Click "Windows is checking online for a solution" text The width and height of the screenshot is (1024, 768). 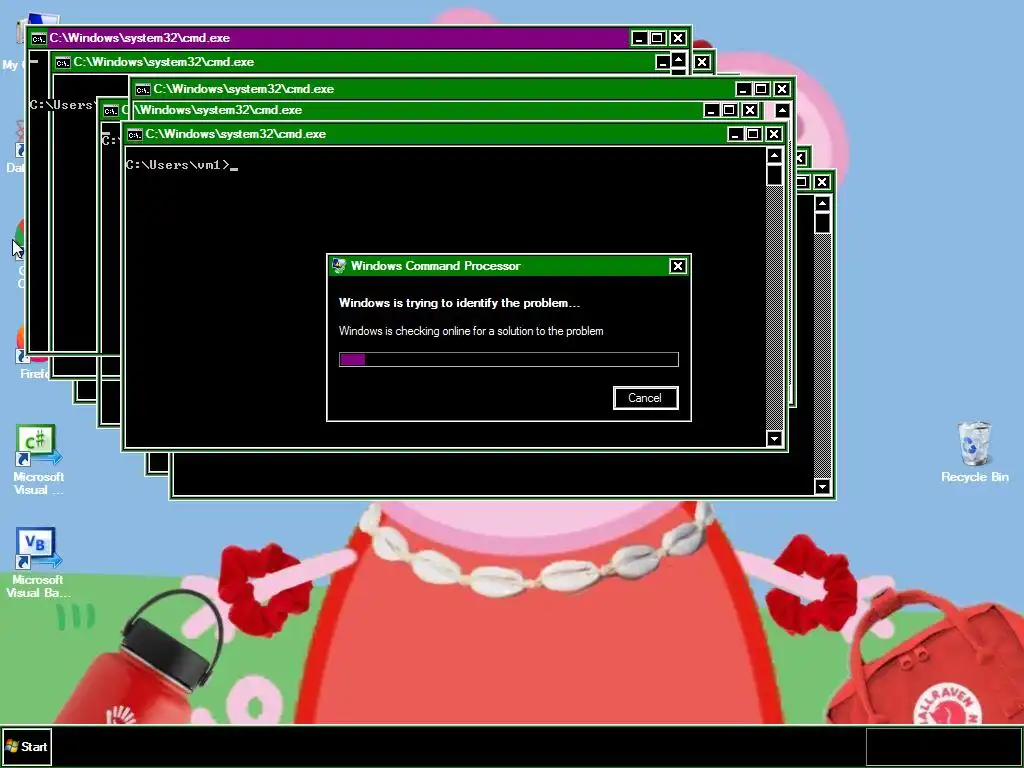(x=471, y=331)
